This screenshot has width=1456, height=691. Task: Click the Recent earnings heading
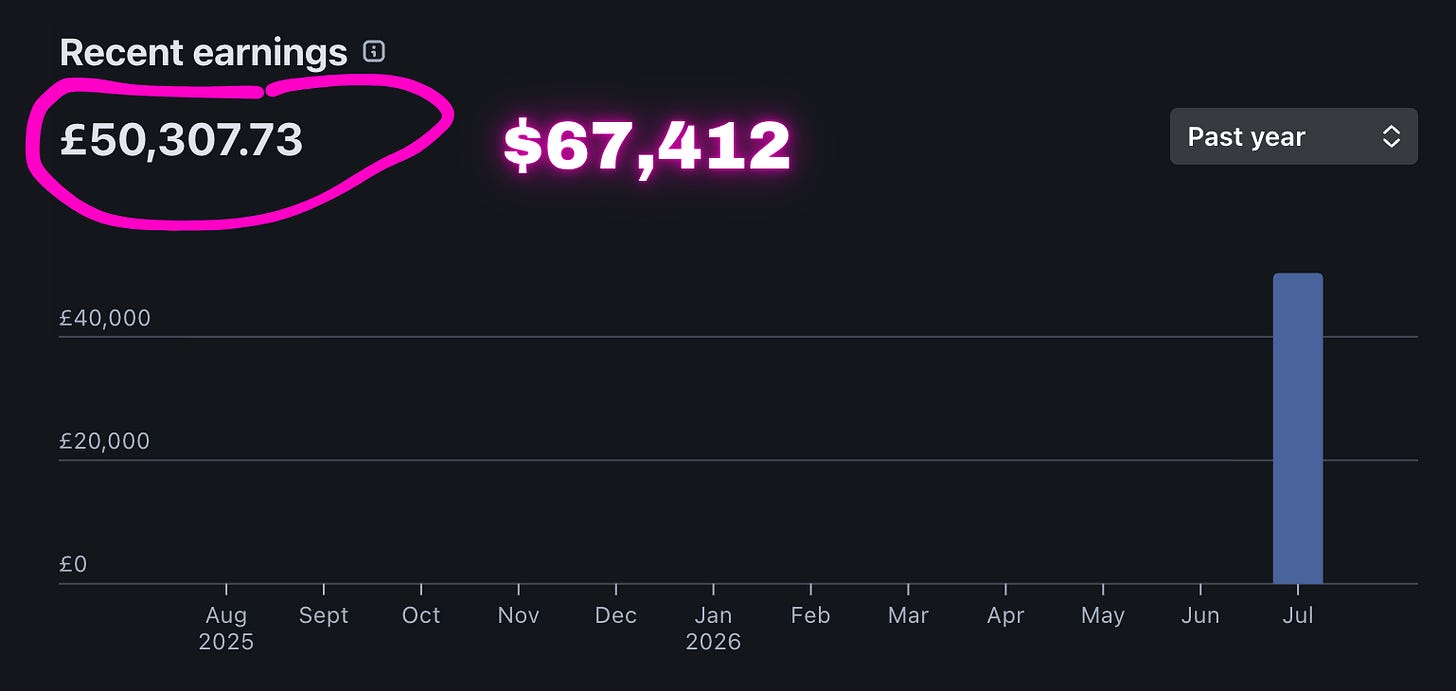coord(203,52)
